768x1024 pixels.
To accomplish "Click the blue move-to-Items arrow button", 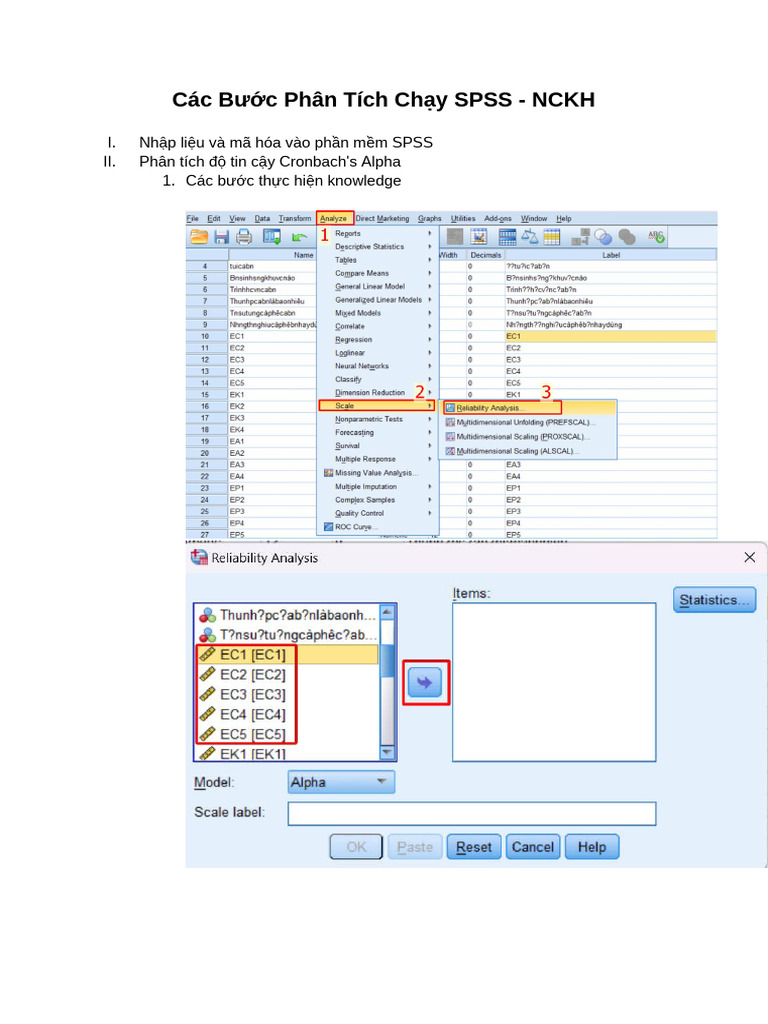I will point(425,683).
